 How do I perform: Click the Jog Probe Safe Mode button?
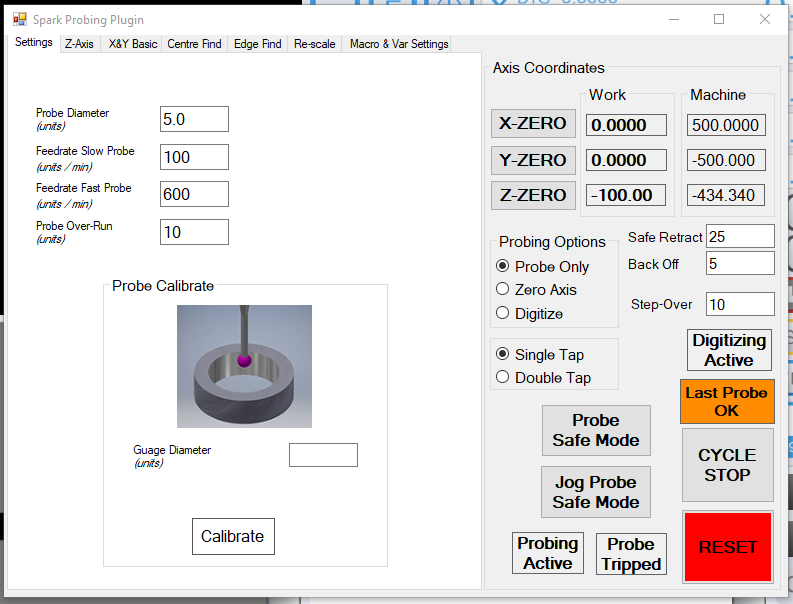pos(596,492)
